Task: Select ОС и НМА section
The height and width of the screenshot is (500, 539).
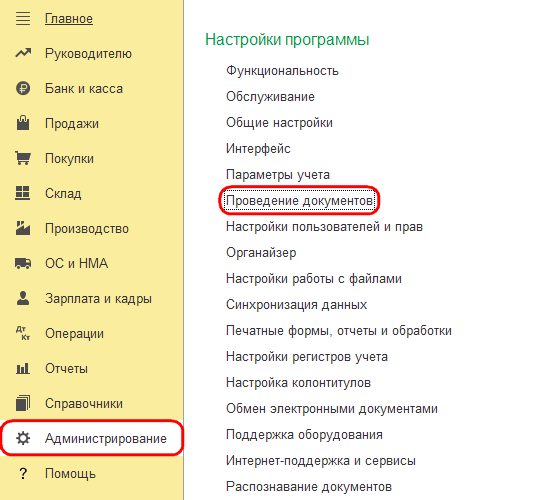Action: point(77,264)
